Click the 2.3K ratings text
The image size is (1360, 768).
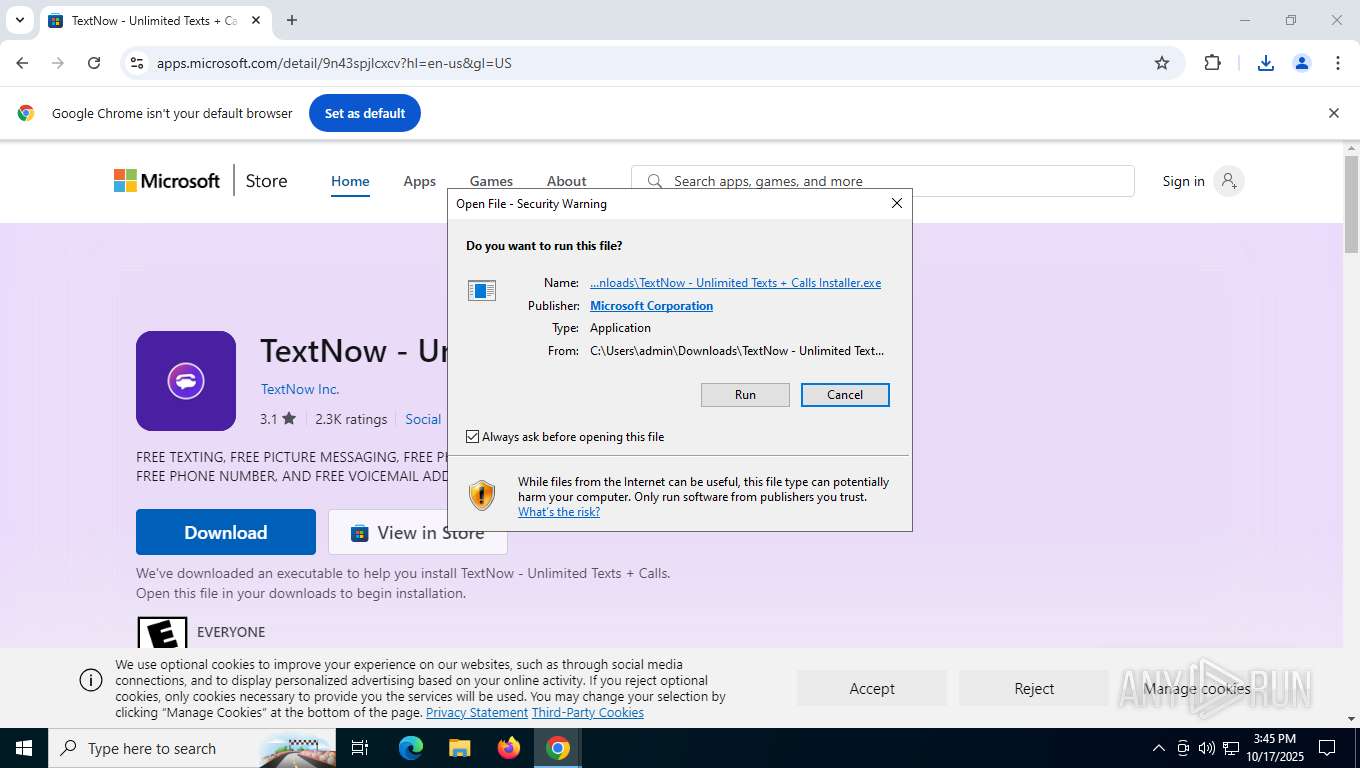click(x=351, y=419)
